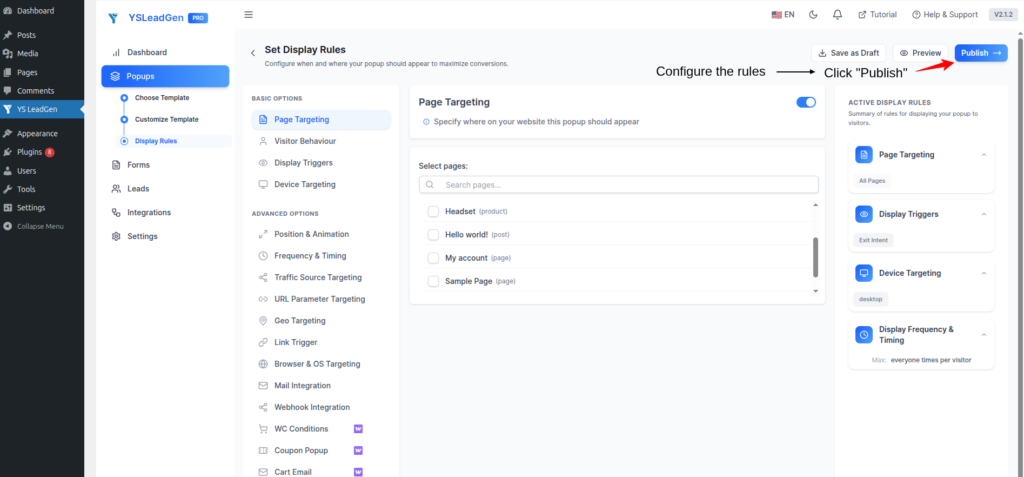The height and width of the screenshot is (477, 1024).
Task: Open the Tutorial link
Action: coord(877,14)
